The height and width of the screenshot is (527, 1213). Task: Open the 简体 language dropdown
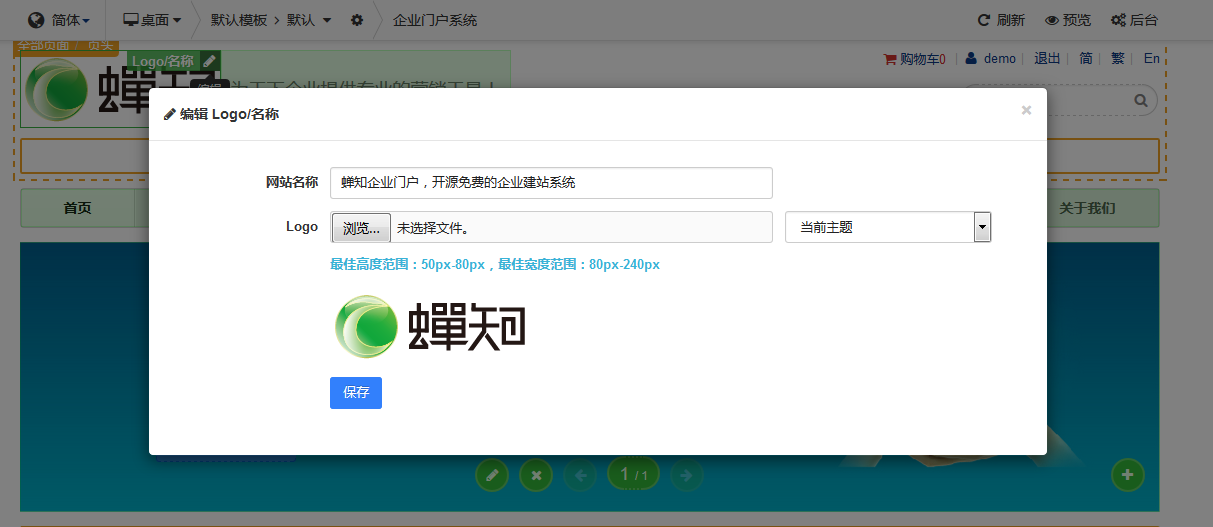(x=59, y=20)
